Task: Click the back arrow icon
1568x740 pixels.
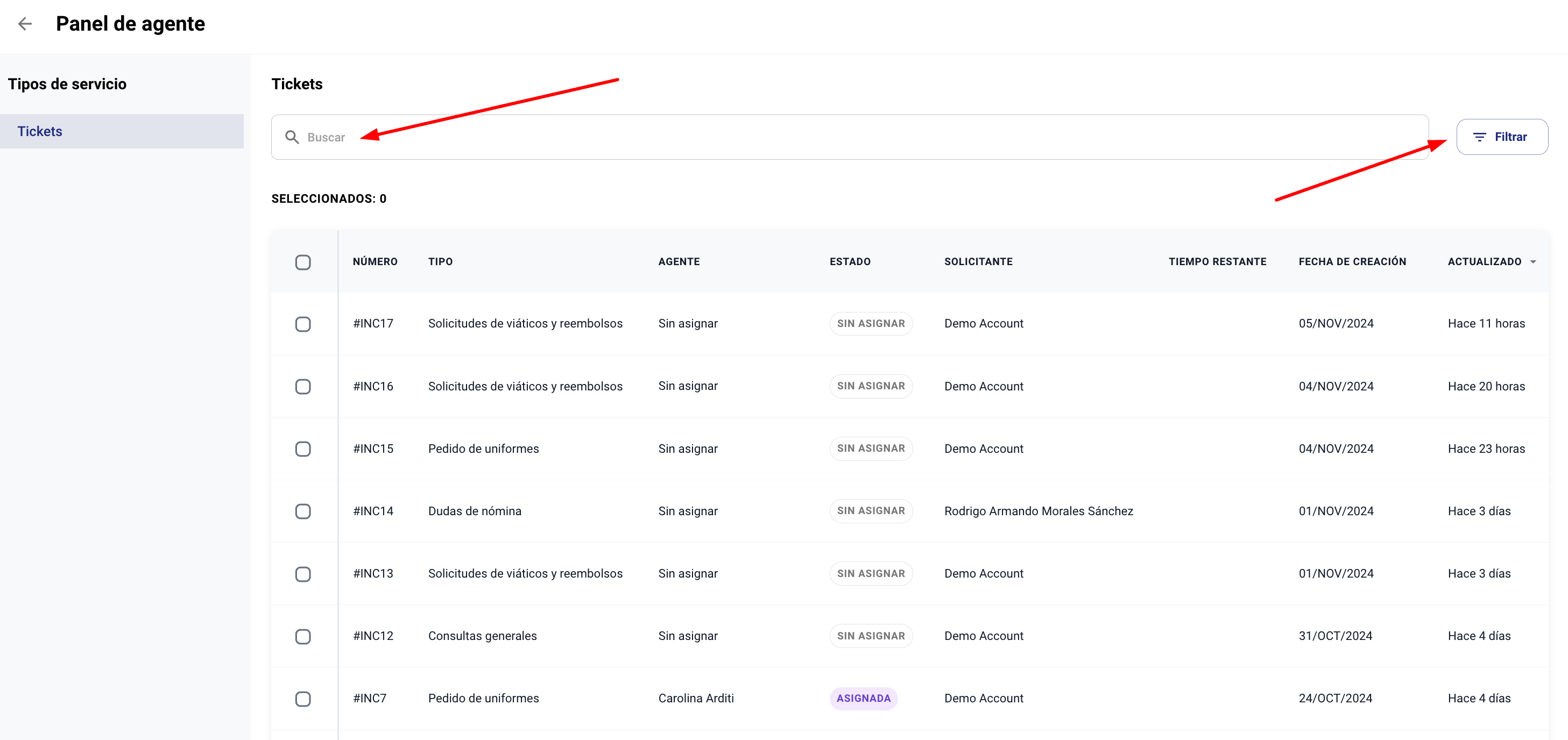Action: (x=25, y=24)
